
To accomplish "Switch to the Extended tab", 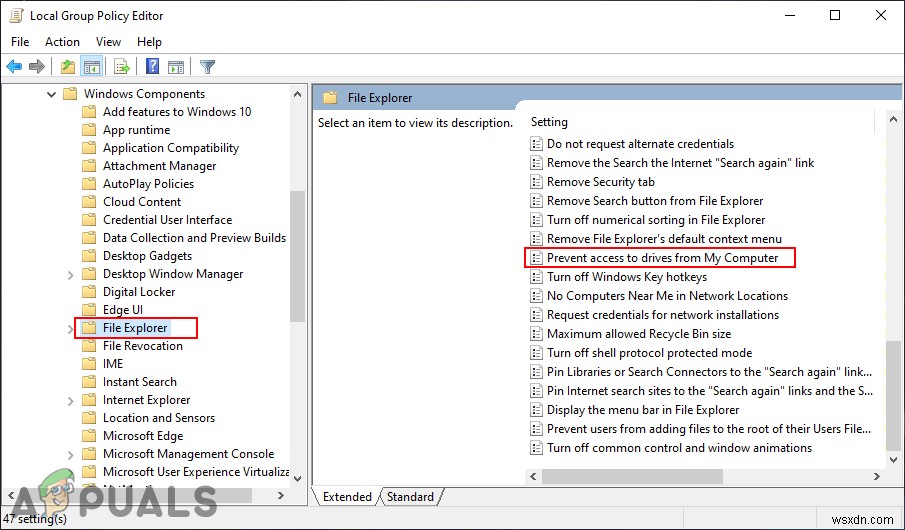I will pos(347,497).
